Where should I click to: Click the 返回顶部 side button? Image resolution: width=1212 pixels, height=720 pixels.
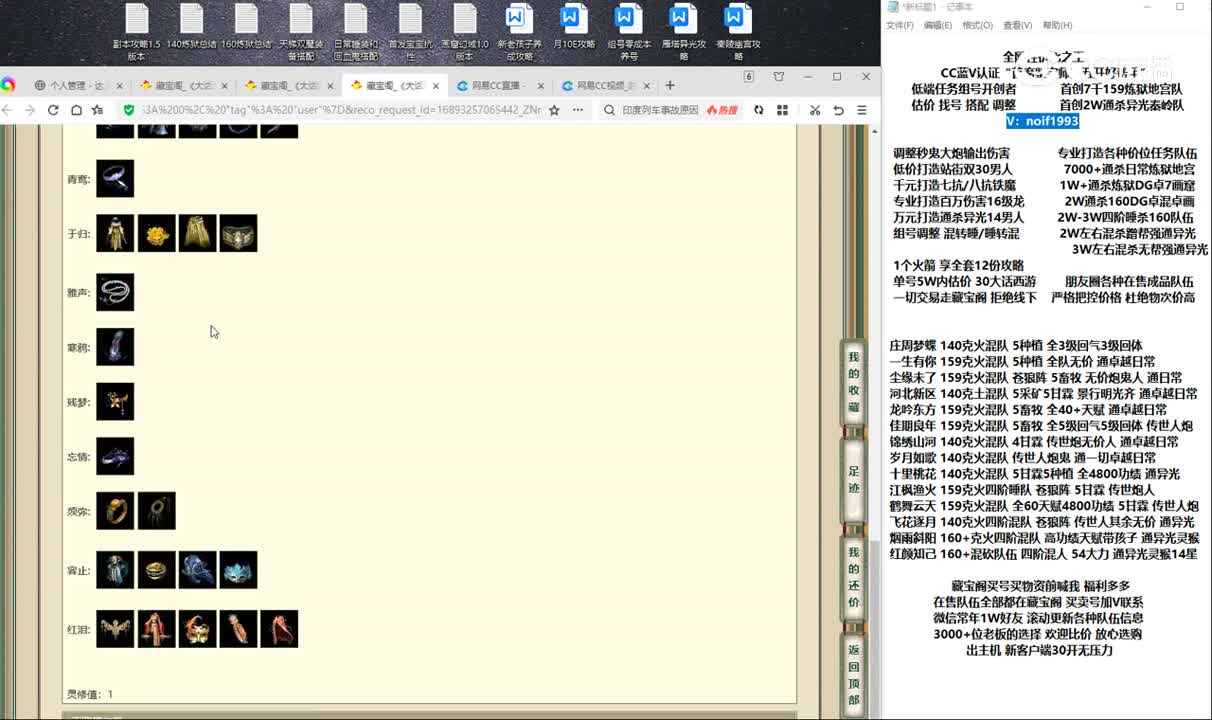point(853,675)
